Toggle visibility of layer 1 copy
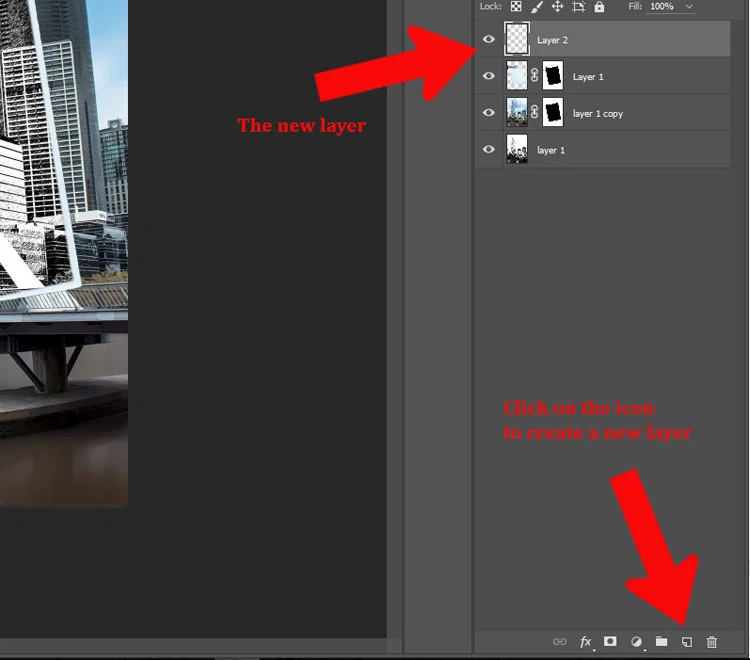 488,112
